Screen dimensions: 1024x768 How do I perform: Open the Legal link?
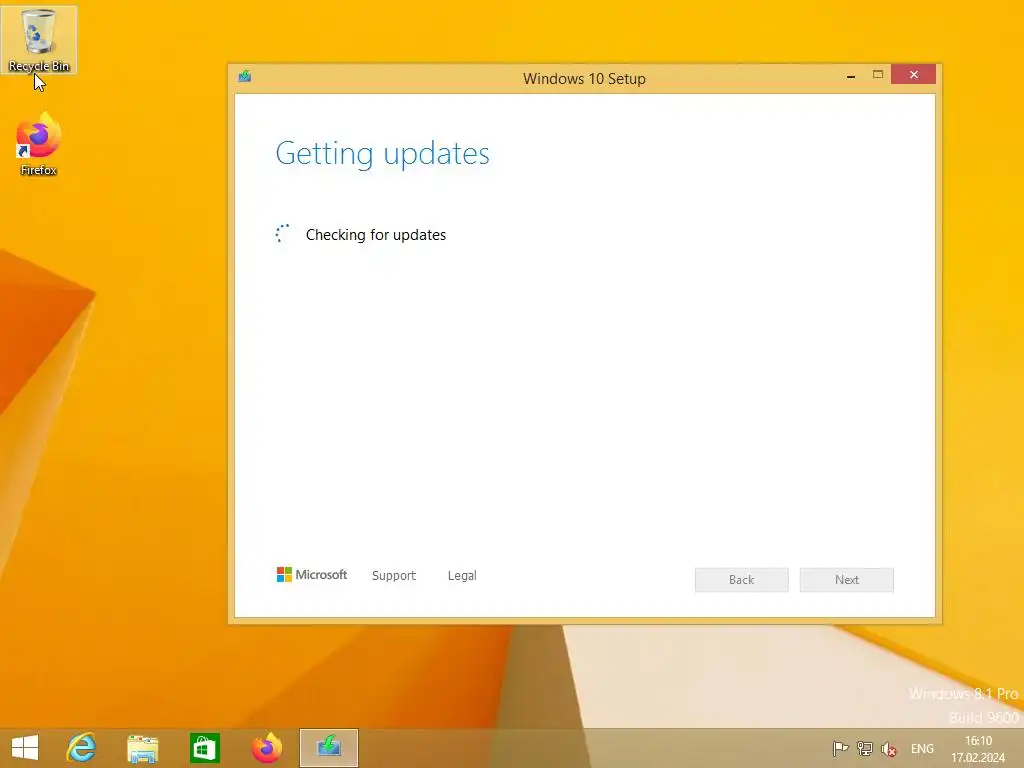coord(462,575)
